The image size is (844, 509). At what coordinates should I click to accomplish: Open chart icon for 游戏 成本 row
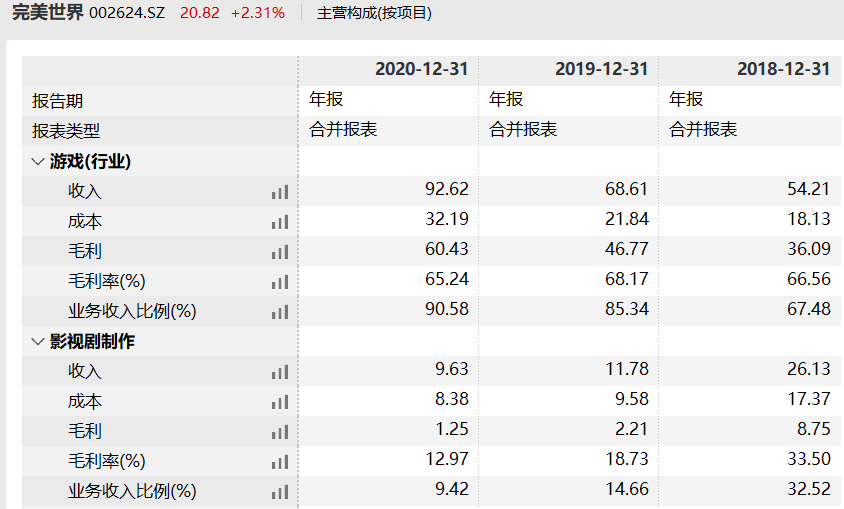click(280, 222)
